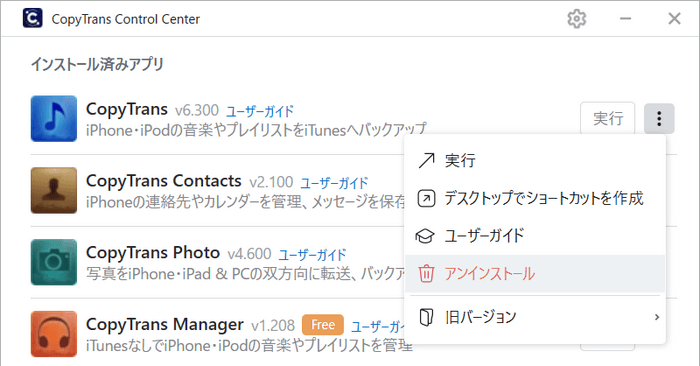Open ユーザーガイド link for CopyTrans Photo
This screenshot has width=700, height=366.
click(312, 254)
